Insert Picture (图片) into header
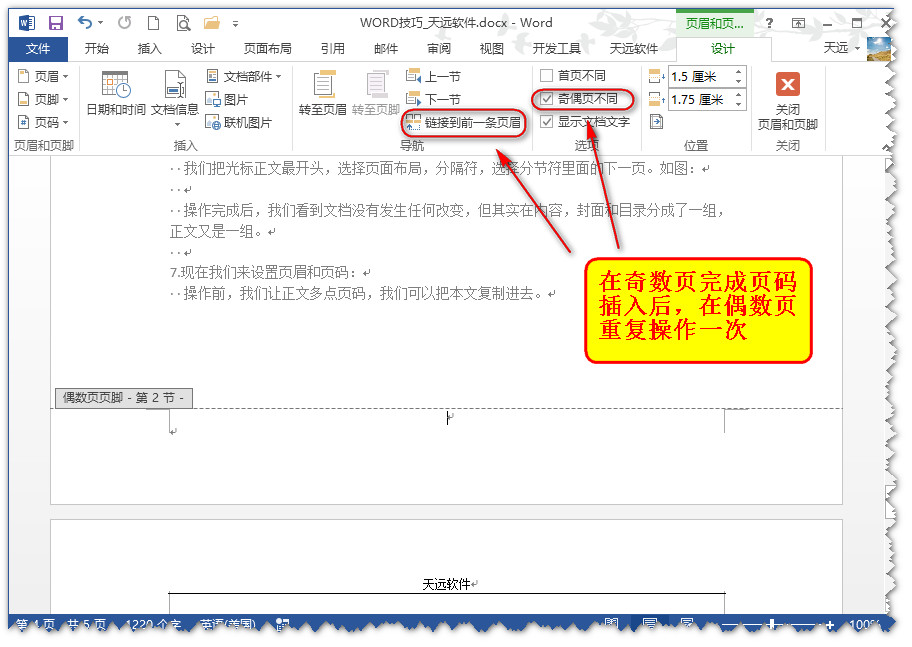Screen dimensions: 912x647 (x=227, y=99)
